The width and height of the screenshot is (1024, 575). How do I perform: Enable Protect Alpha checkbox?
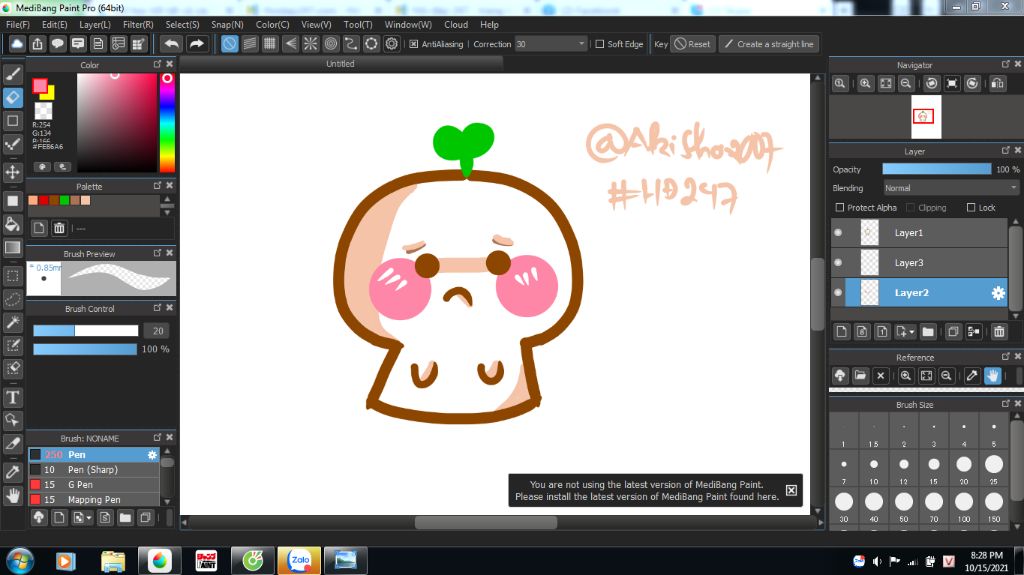click(x=840, y=207)
